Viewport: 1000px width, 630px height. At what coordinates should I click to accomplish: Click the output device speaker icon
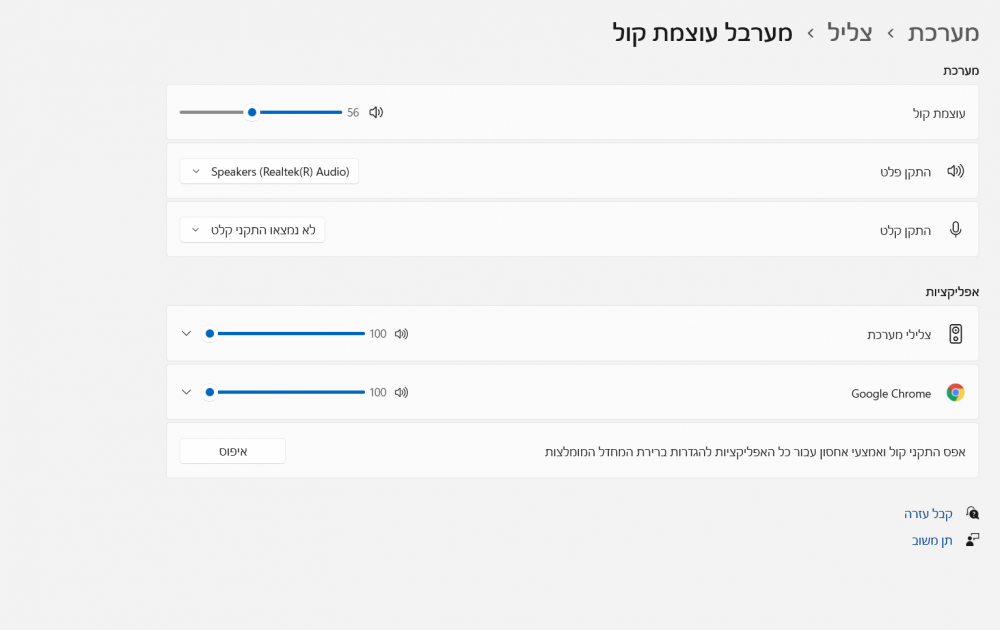click(955, 171)
